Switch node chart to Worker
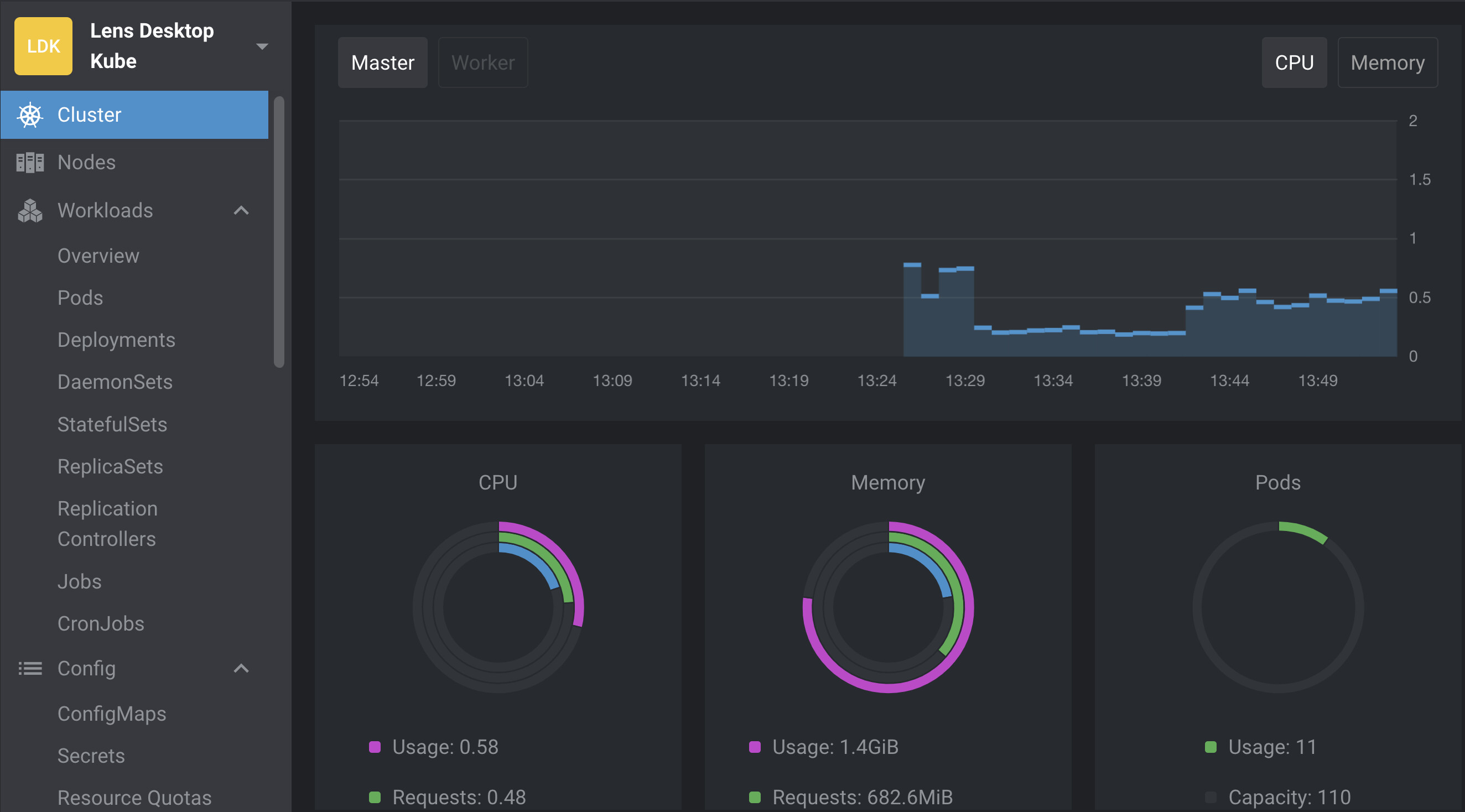 pyautogui.click(x=482, y=63)
